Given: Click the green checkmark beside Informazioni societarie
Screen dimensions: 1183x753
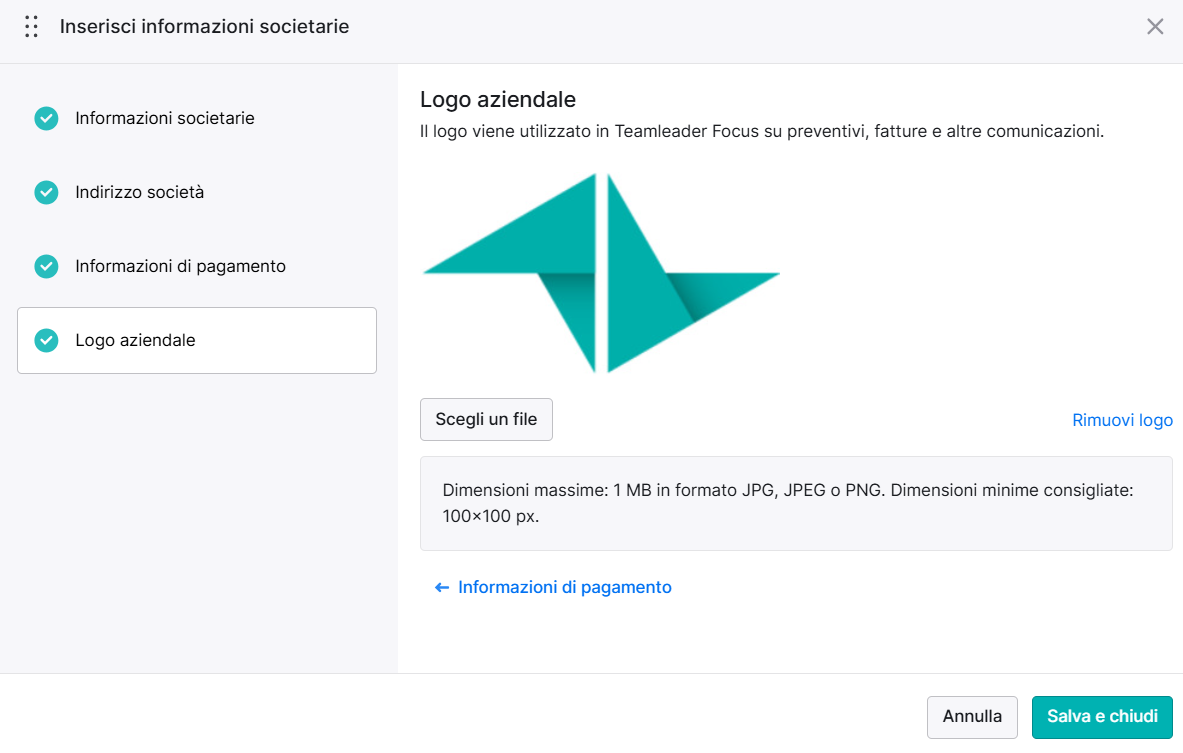Looking at the screenshot, I should click(x=46, y=118).
